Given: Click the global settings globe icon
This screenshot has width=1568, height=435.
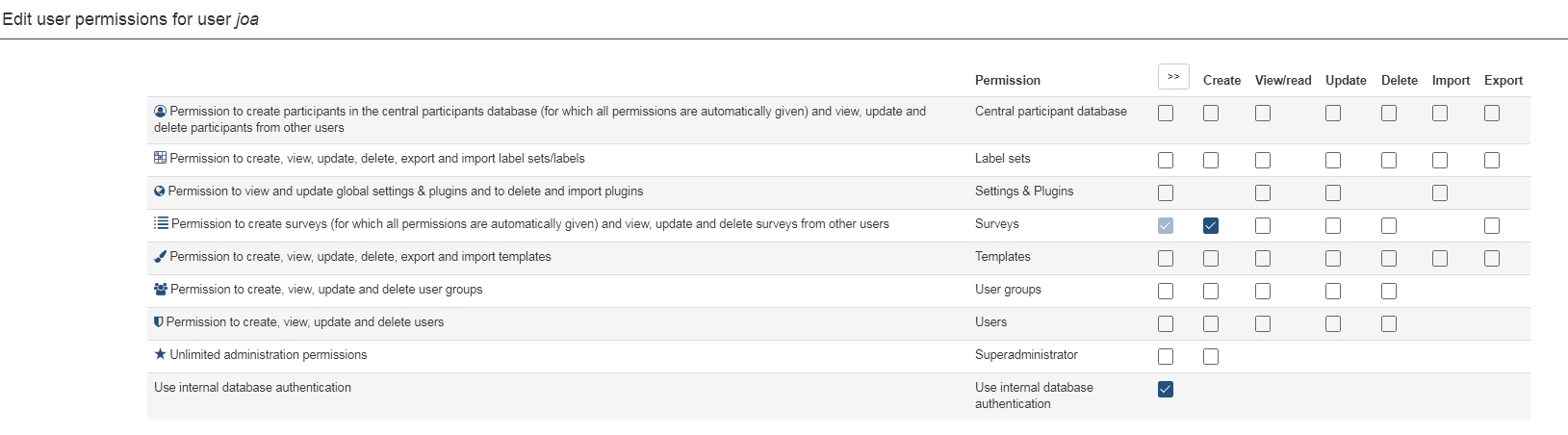Looking at the screenshot, I should [x=160, y=192].
